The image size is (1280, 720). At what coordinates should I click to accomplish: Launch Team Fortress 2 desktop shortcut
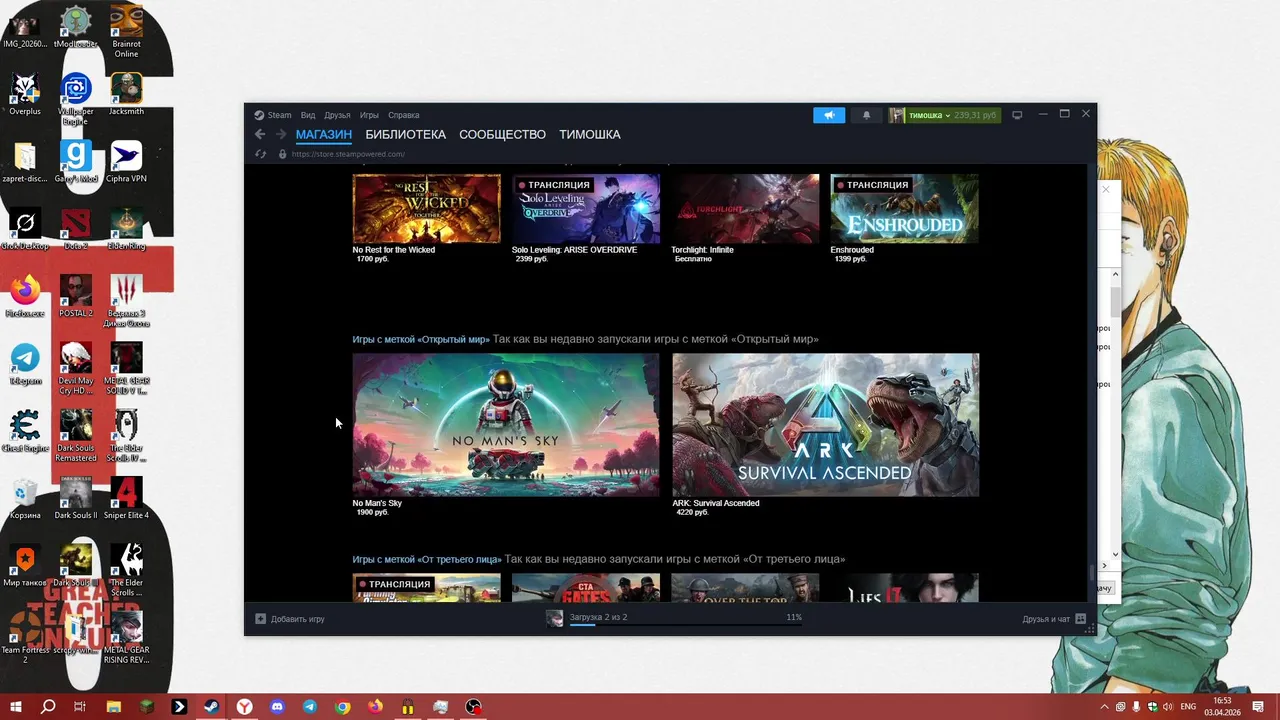pos(25,637)
